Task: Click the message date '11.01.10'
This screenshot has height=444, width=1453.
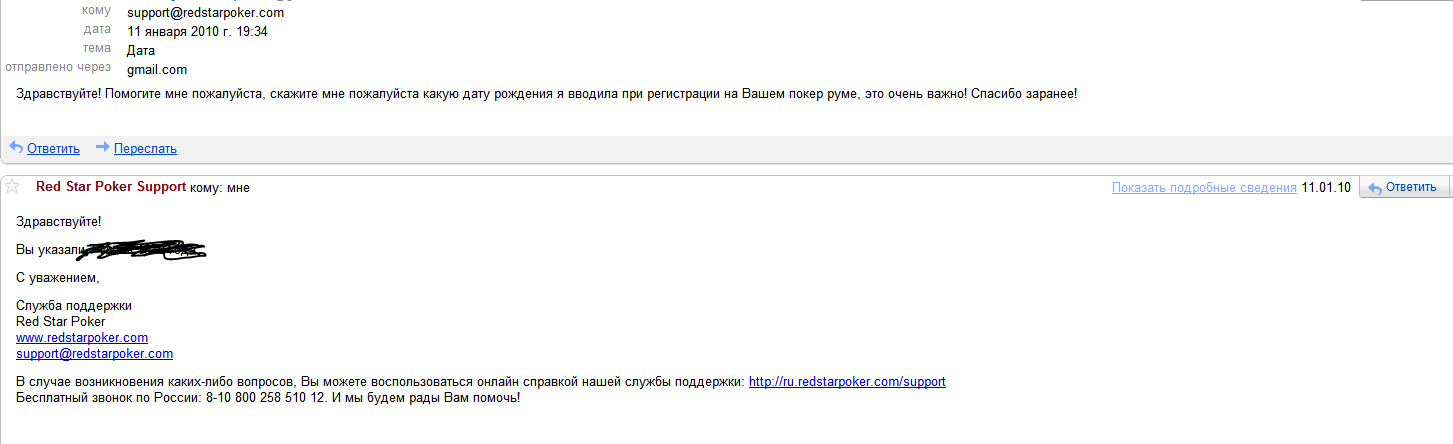Action: click(1326, 188)
